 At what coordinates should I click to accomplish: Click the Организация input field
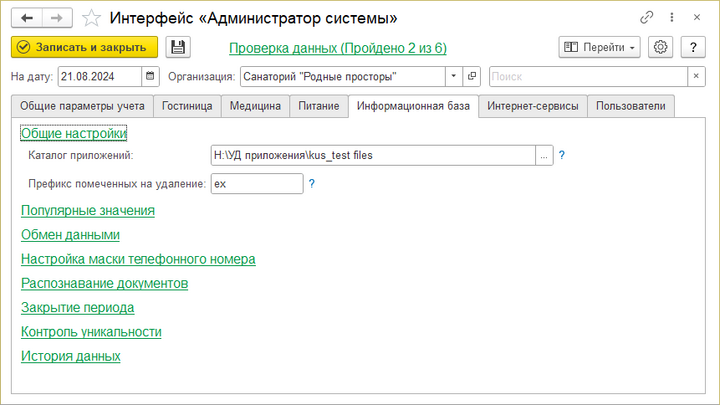click(343, 77)
